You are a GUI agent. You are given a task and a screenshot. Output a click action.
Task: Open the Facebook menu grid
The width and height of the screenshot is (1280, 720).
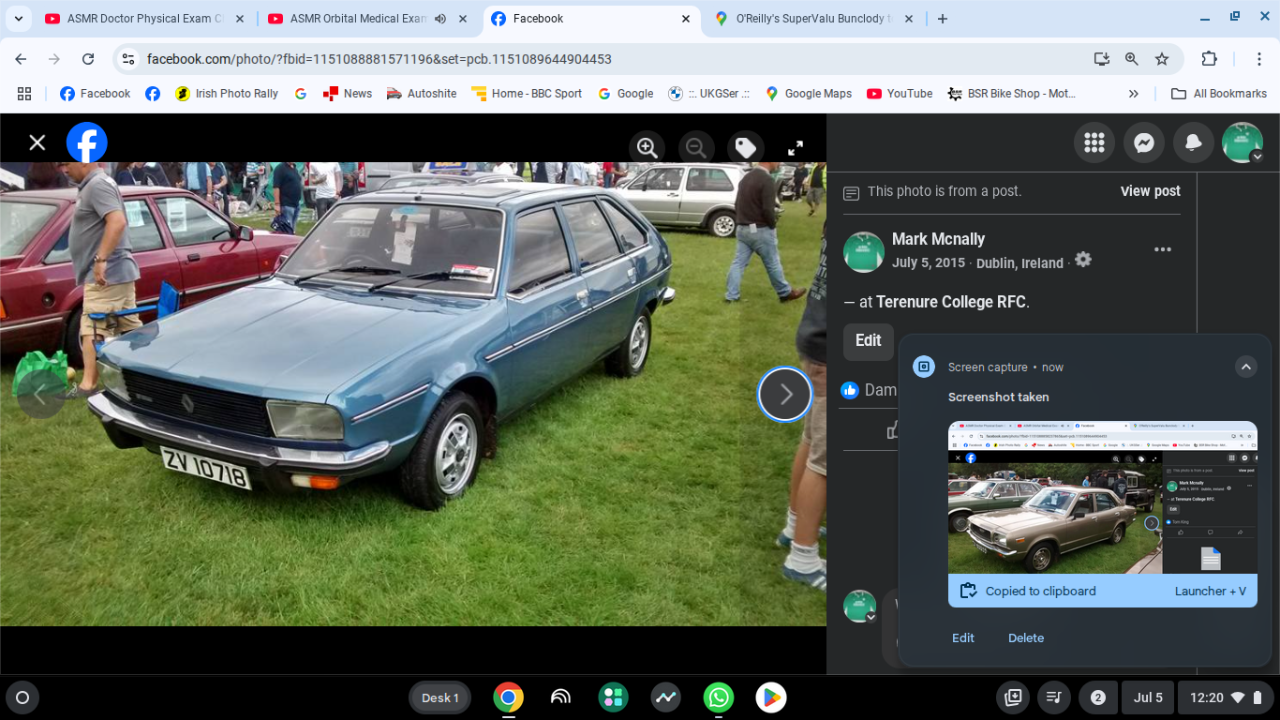pos(1094,143)
